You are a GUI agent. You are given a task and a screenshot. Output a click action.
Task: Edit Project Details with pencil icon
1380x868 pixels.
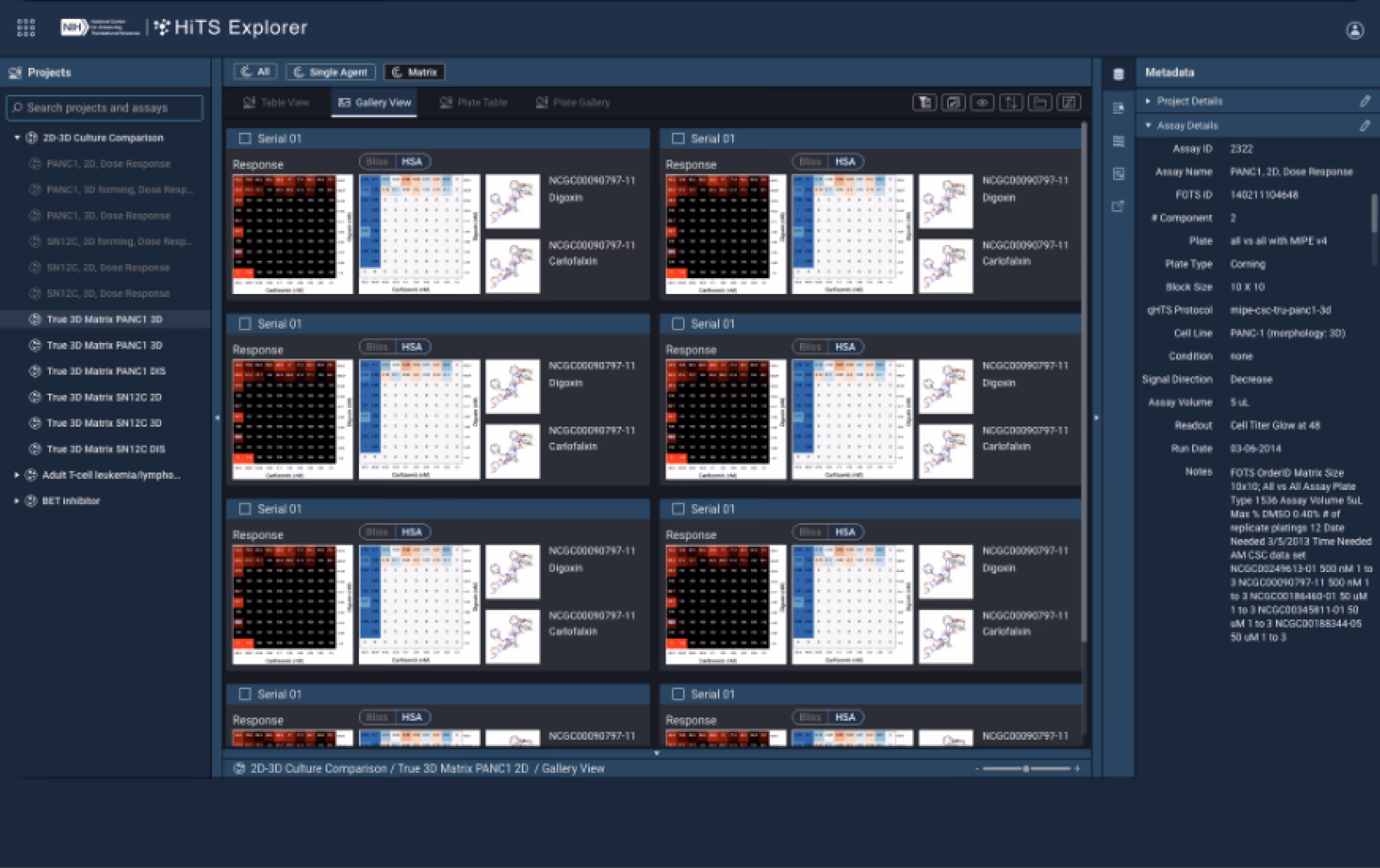1365,102
